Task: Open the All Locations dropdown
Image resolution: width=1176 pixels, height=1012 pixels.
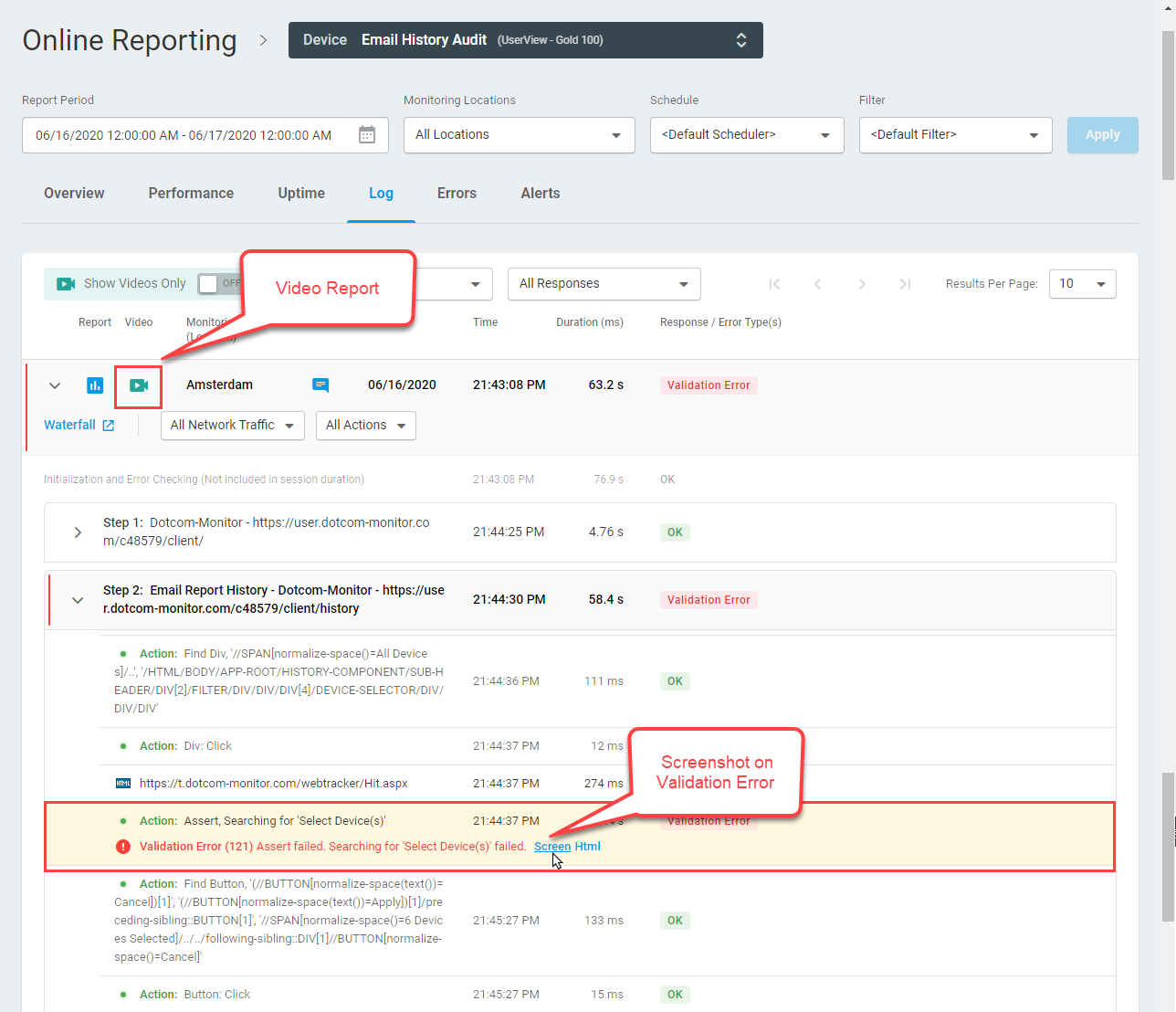Action: (519, 135)
